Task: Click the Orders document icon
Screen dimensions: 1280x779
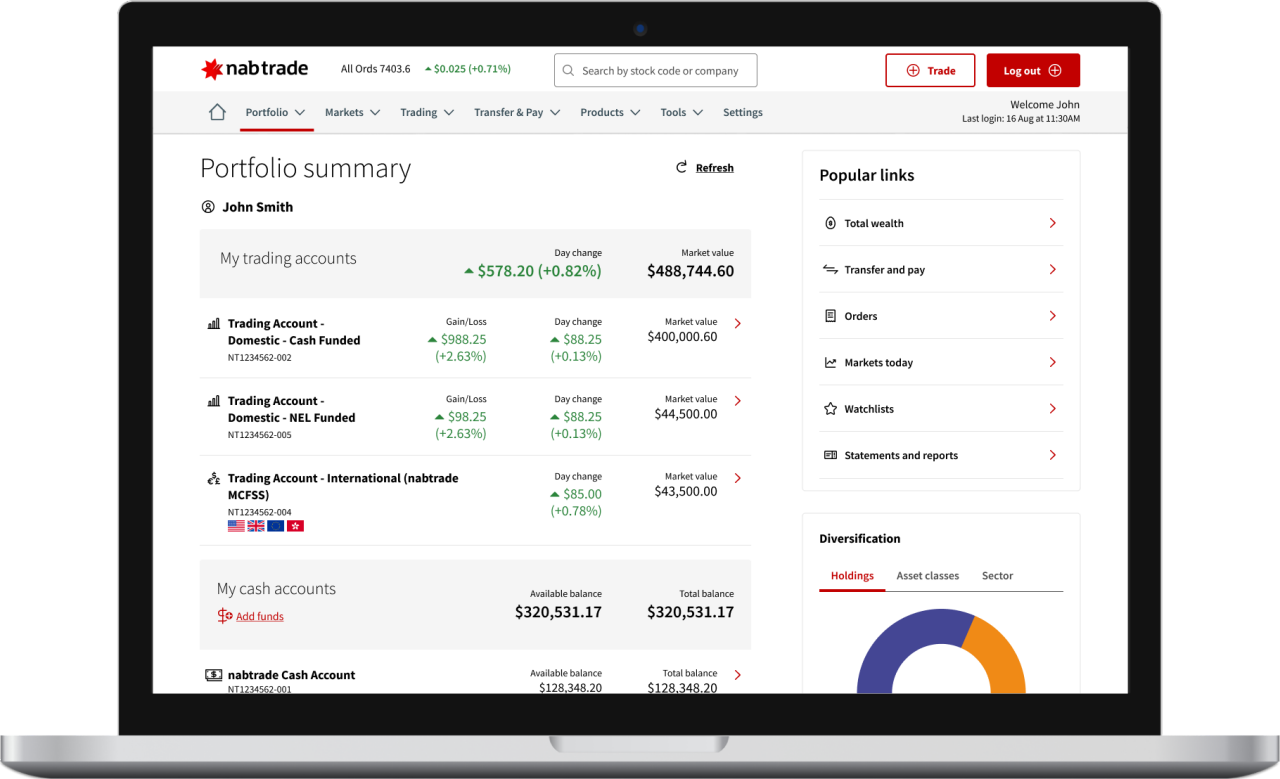Action: tap(830, 316)
